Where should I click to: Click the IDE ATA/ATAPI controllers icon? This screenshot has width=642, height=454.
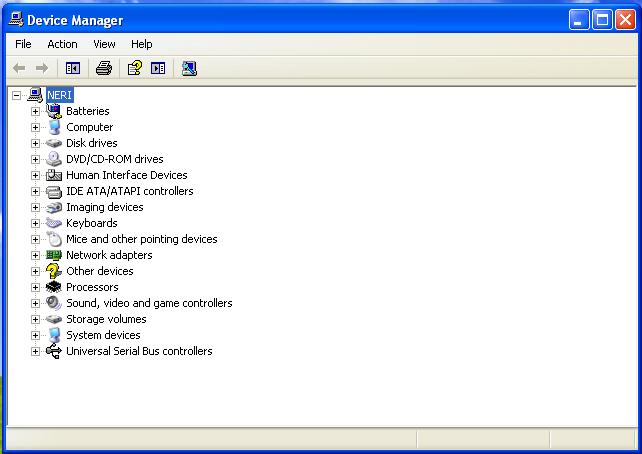click(54, 191)
